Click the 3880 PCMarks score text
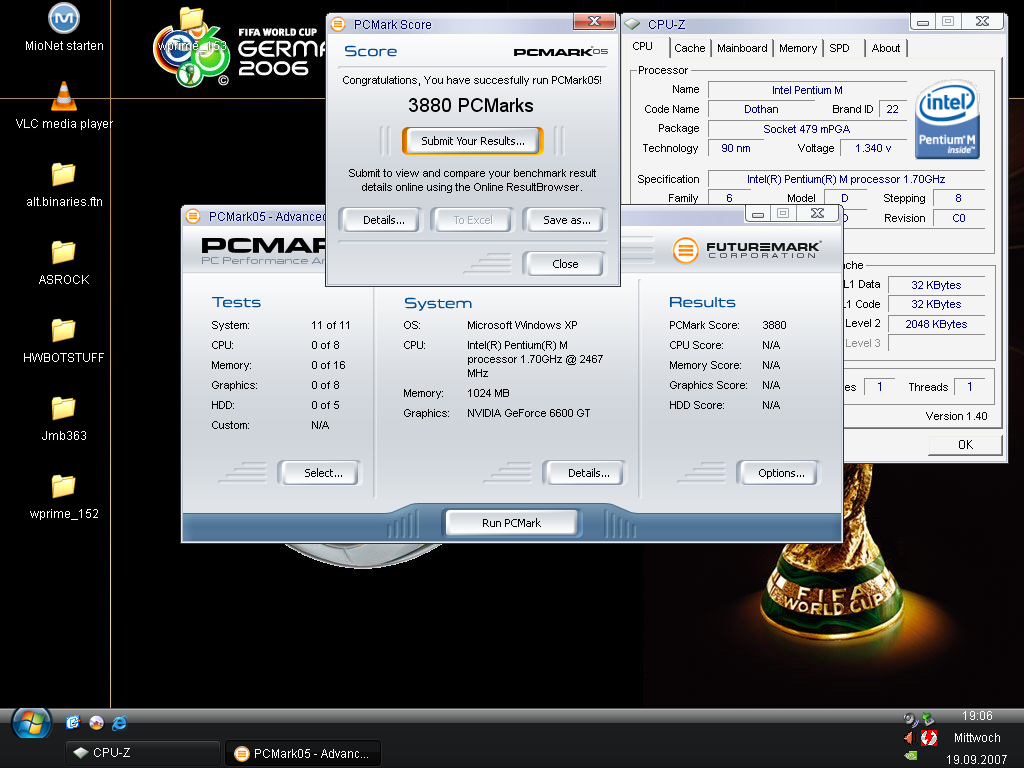Viewport: 1024px width, 768px height. (471, 106)
